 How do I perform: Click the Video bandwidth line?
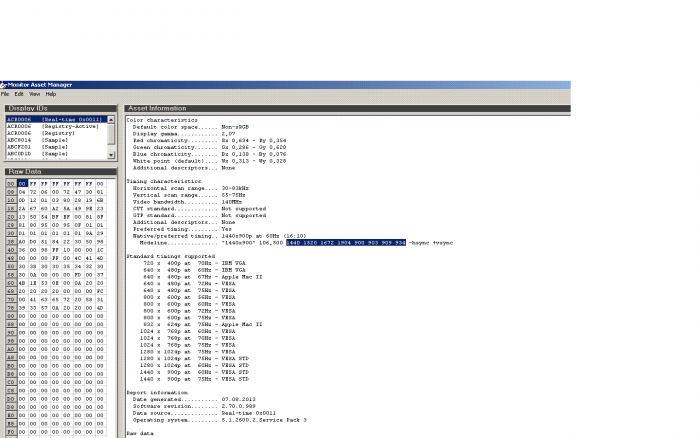coord(187,202)
